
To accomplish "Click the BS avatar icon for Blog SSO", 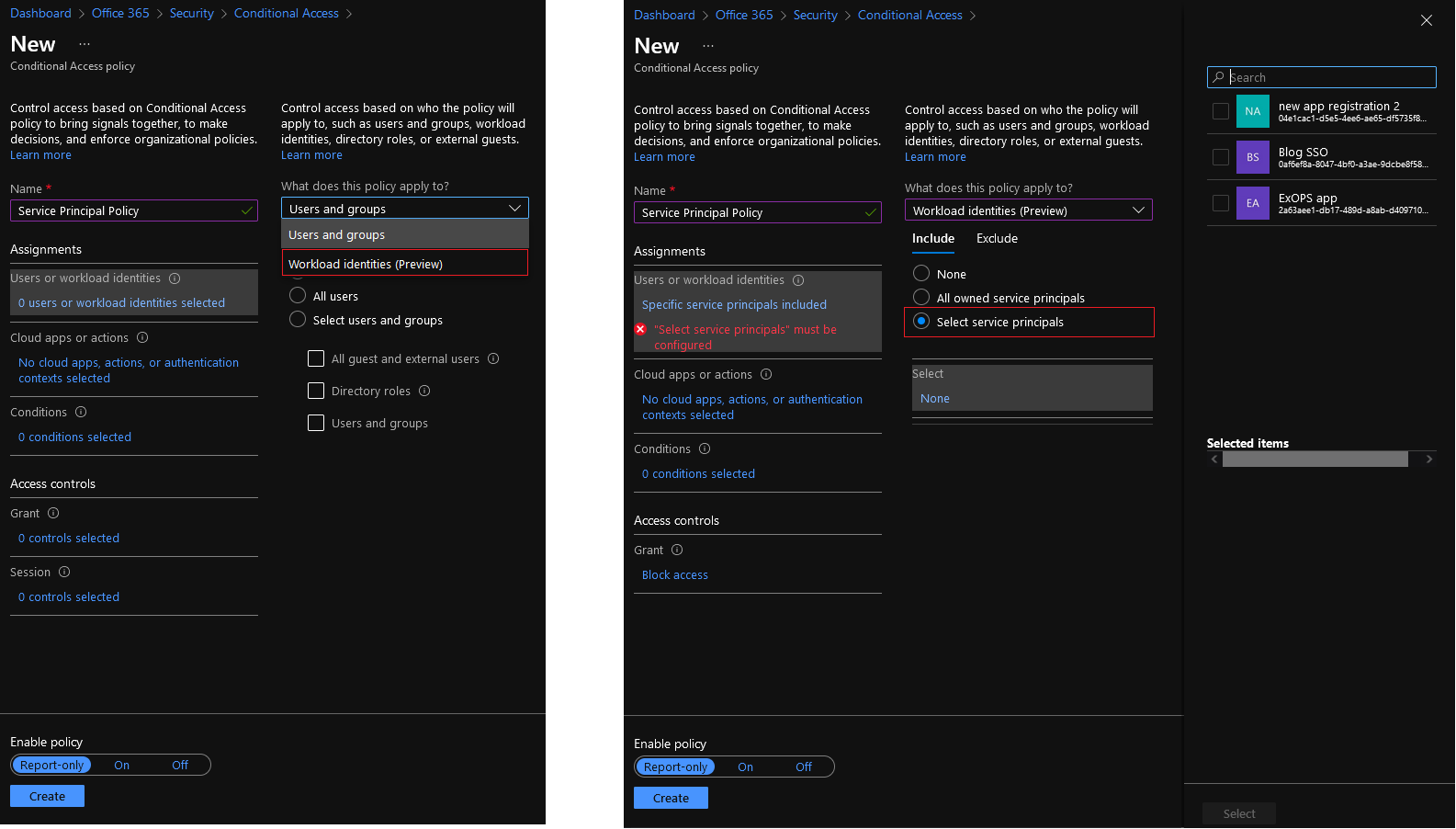I will 1252,157.
